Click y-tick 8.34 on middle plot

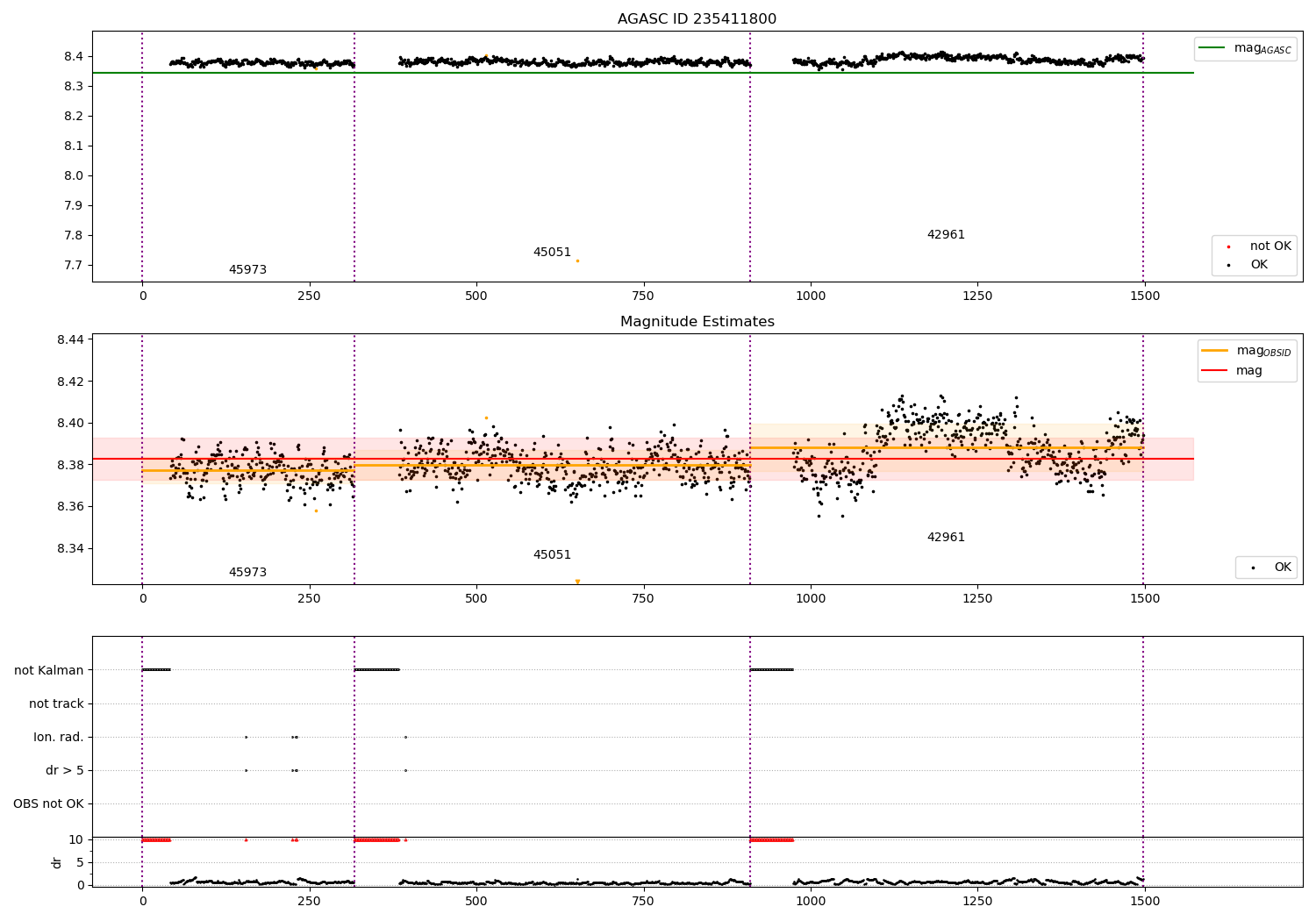click(x=70, y=549)
